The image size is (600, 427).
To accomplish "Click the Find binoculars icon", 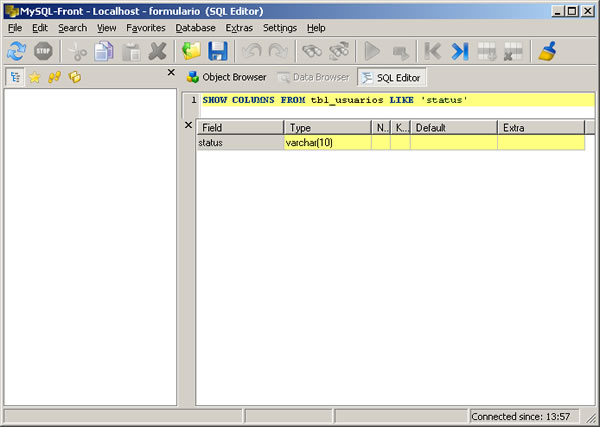I will pos(312,51).
